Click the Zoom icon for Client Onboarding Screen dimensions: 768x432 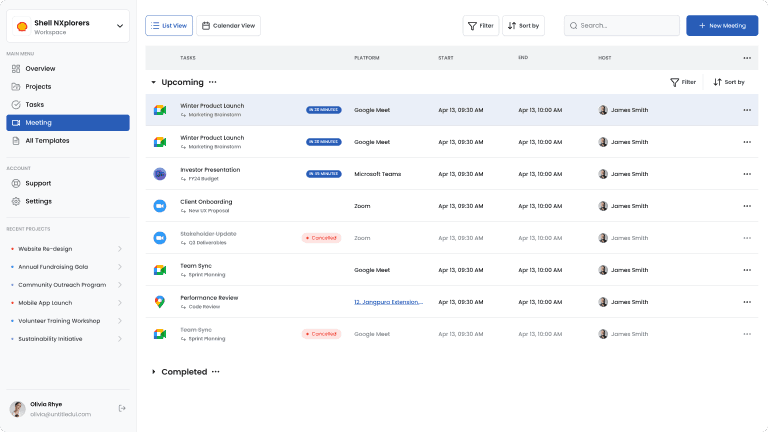click(160, 206)
